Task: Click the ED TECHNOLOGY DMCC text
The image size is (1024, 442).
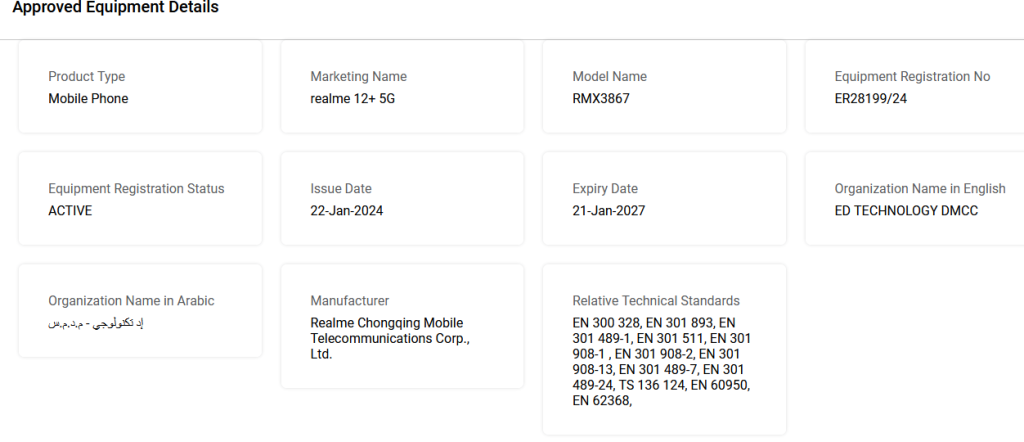Action: coord(906,211)
